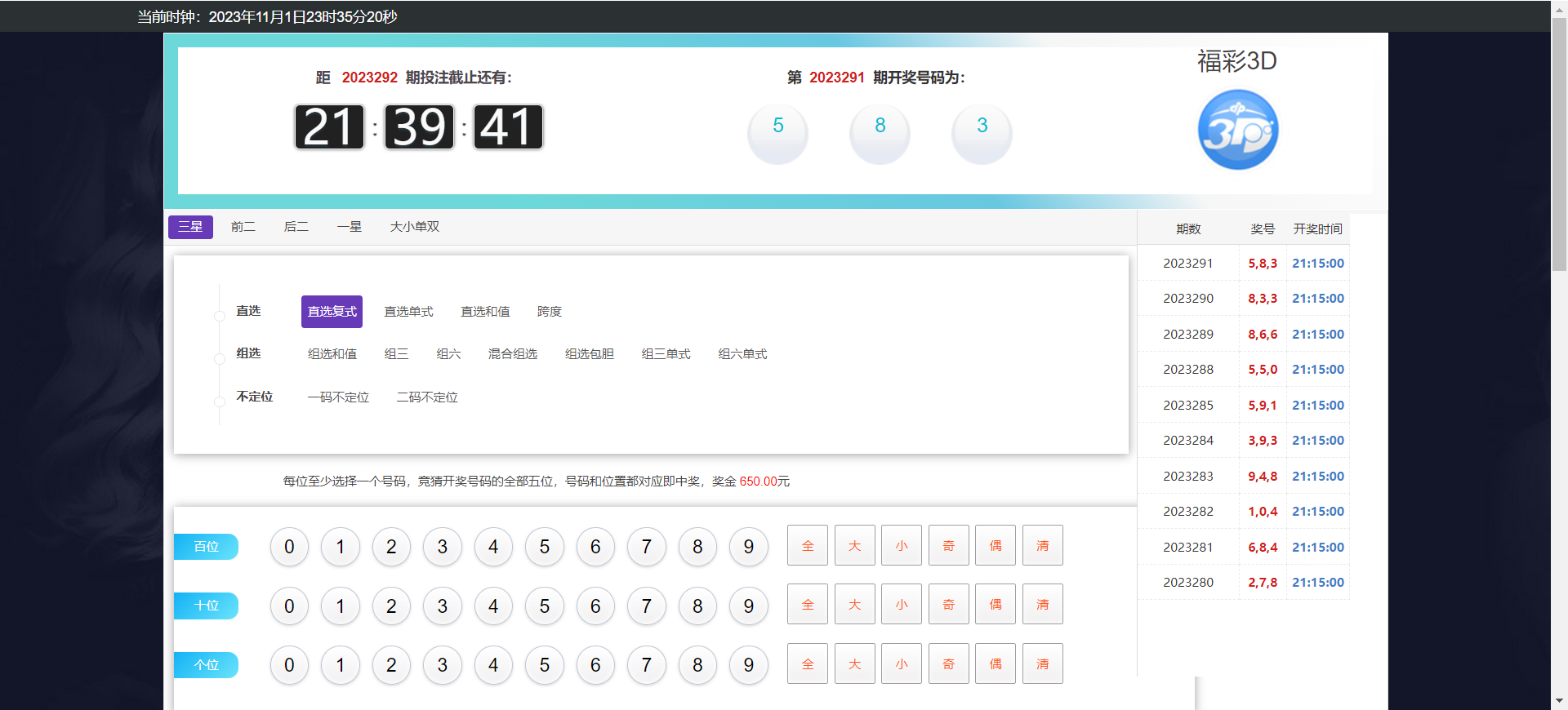Click 清 to clear the 百位 row

point(1043,545)
